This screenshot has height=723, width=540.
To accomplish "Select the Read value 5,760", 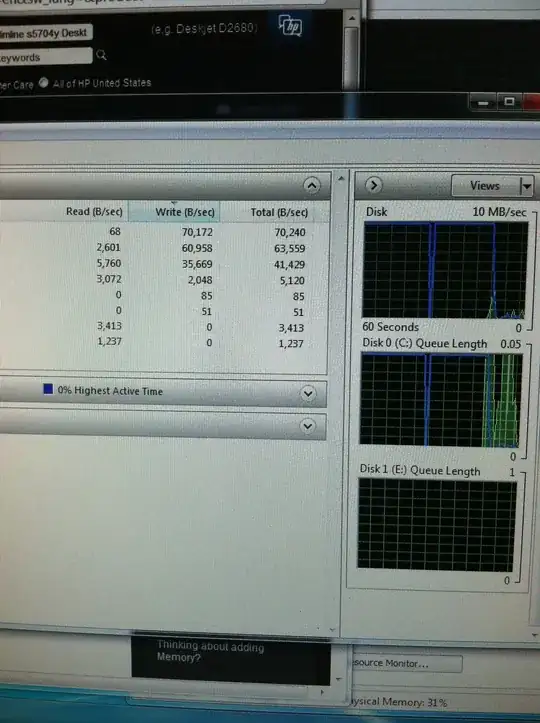I will 109,263.
